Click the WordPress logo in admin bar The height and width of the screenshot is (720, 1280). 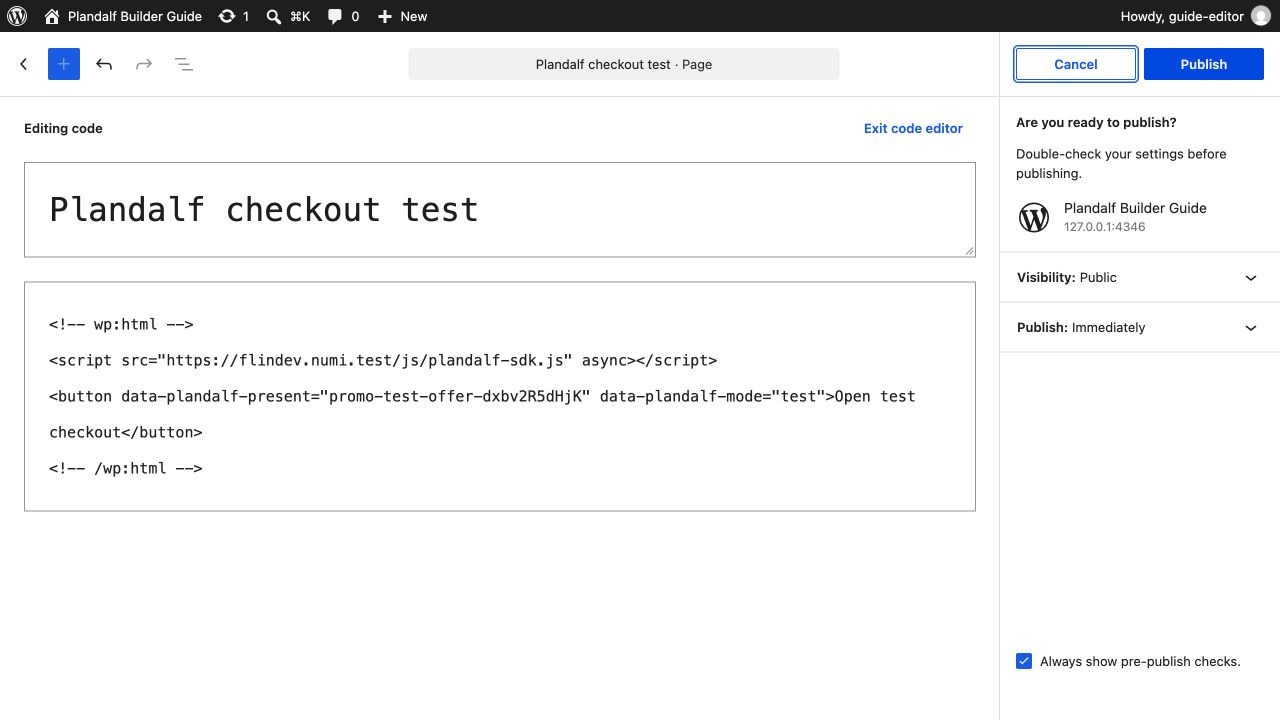click(x=17, y=16)
